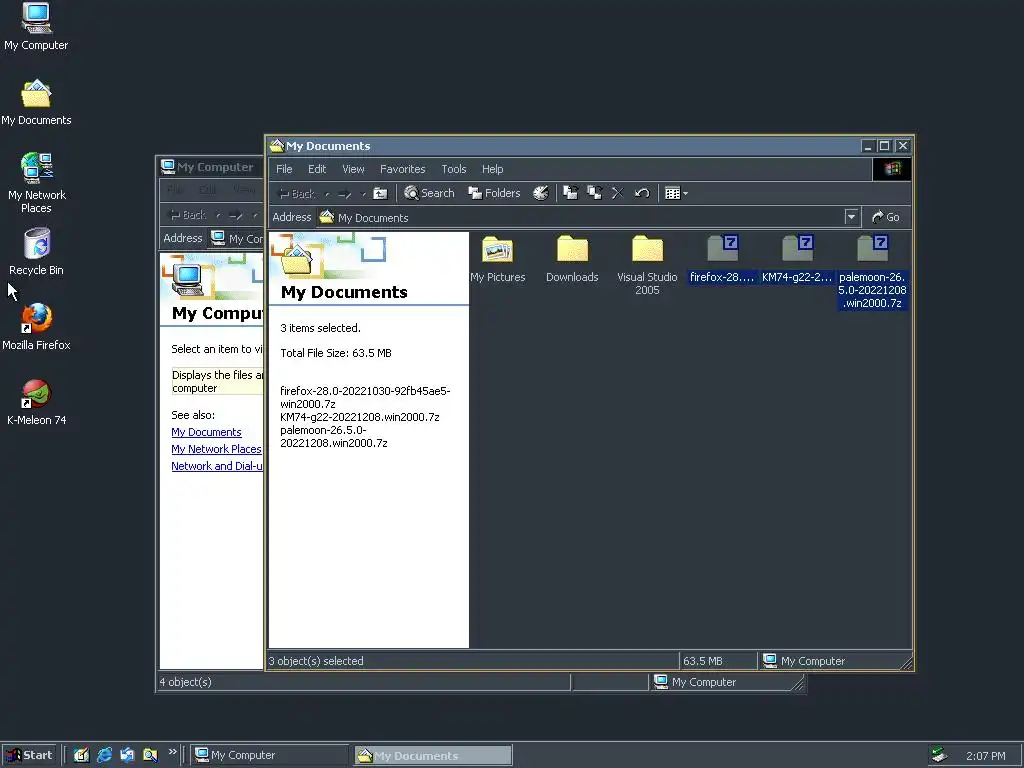Toggle the Folders pane button

click(x=494, y=193)
